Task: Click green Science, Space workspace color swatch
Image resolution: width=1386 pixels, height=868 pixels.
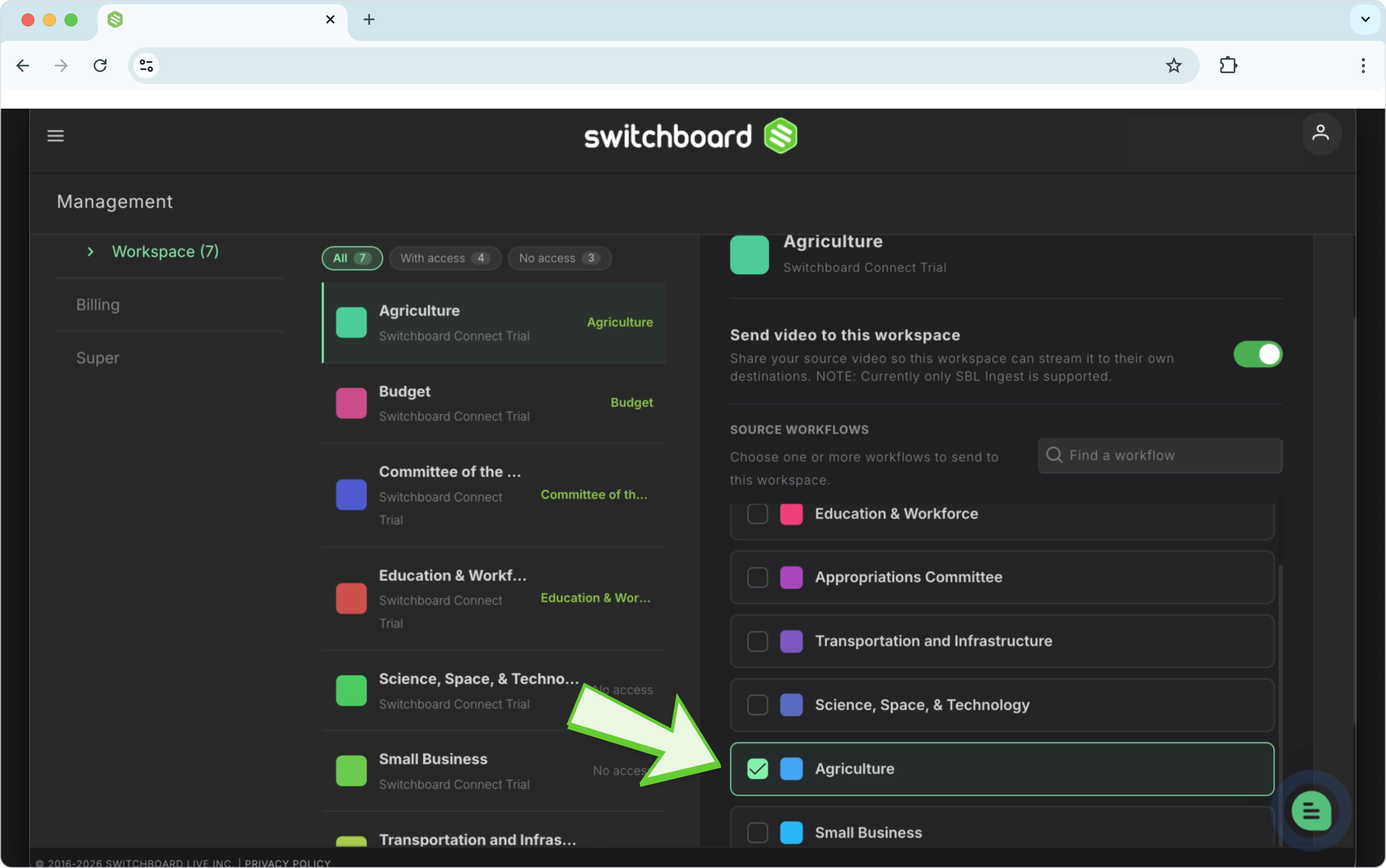Action: (x=351, y=690)
